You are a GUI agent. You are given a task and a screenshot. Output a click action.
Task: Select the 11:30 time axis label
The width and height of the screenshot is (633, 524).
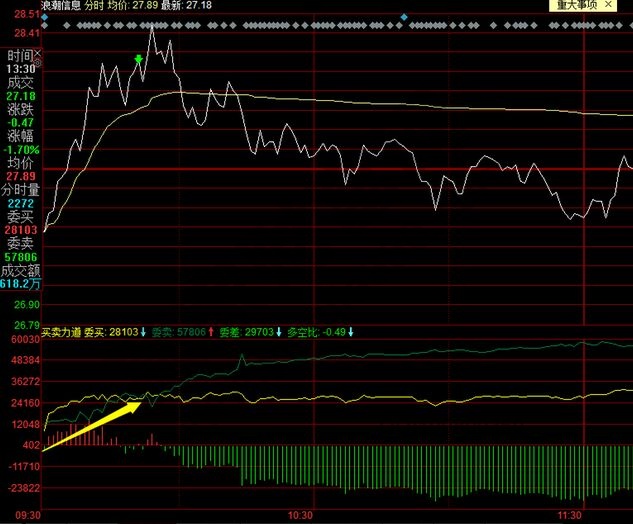(x=569, y=515)
